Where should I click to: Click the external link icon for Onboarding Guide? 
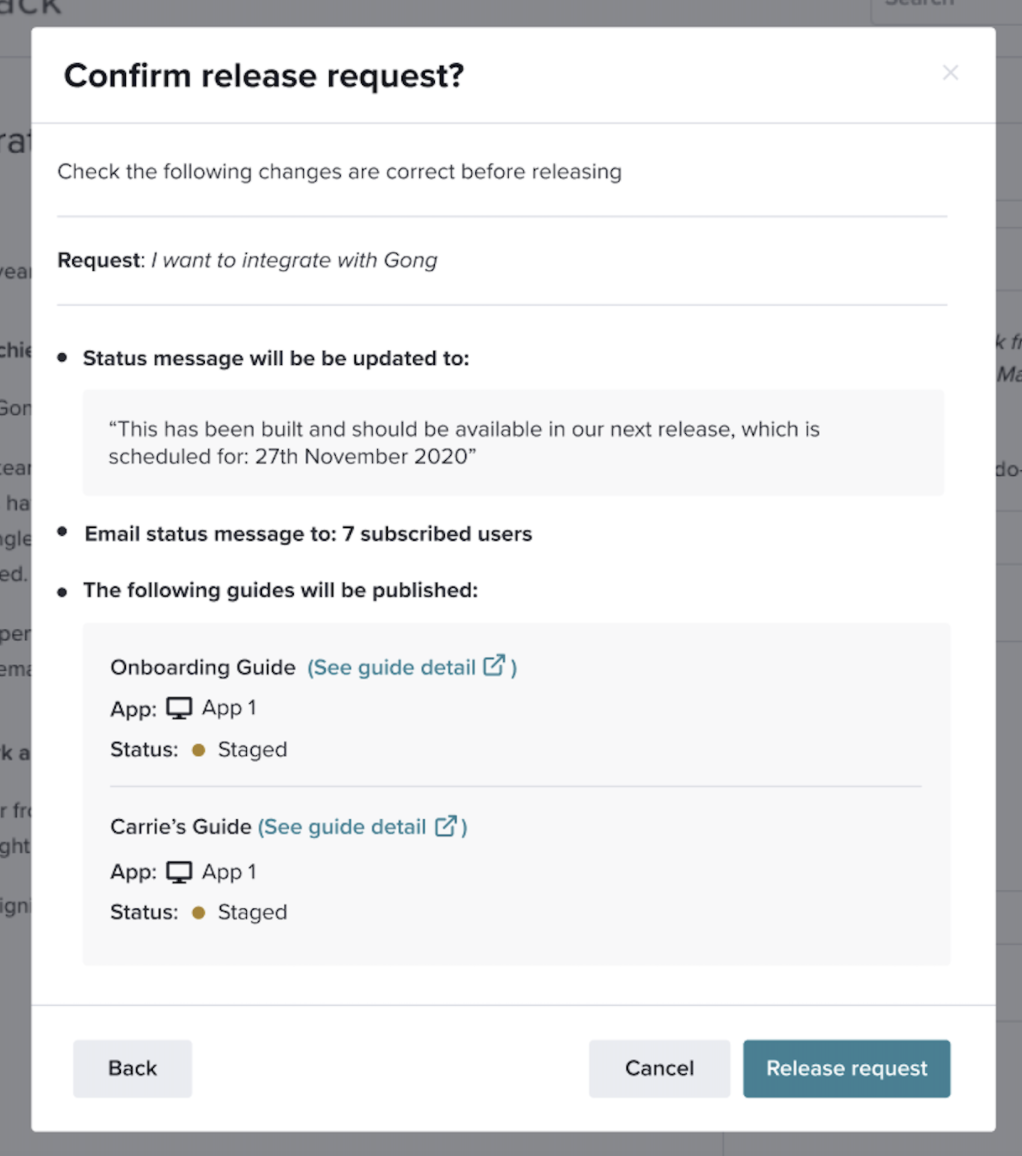[494, 665]
